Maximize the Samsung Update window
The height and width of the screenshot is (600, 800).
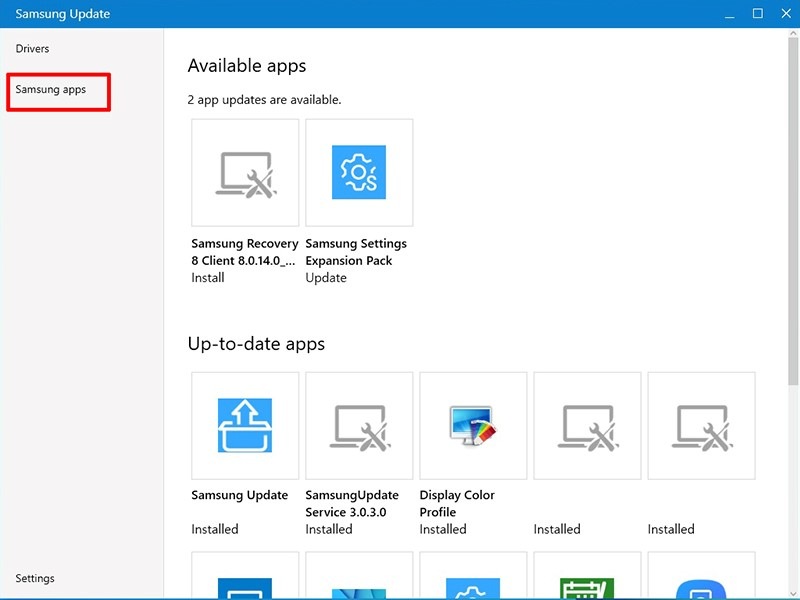pos(758,14)
